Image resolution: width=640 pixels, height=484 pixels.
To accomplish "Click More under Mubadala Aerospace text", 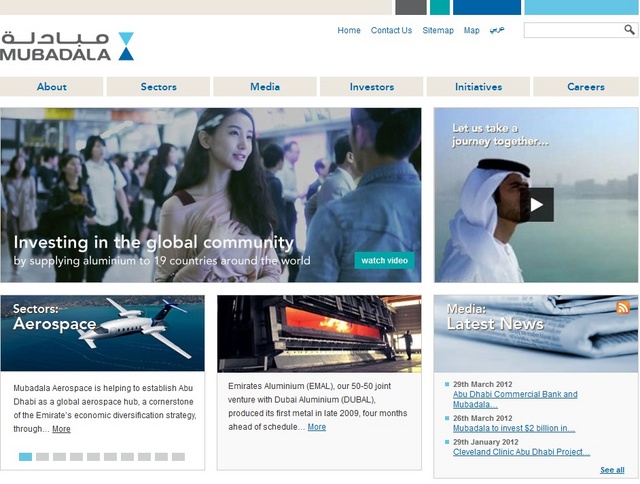I will click(61, 429).
